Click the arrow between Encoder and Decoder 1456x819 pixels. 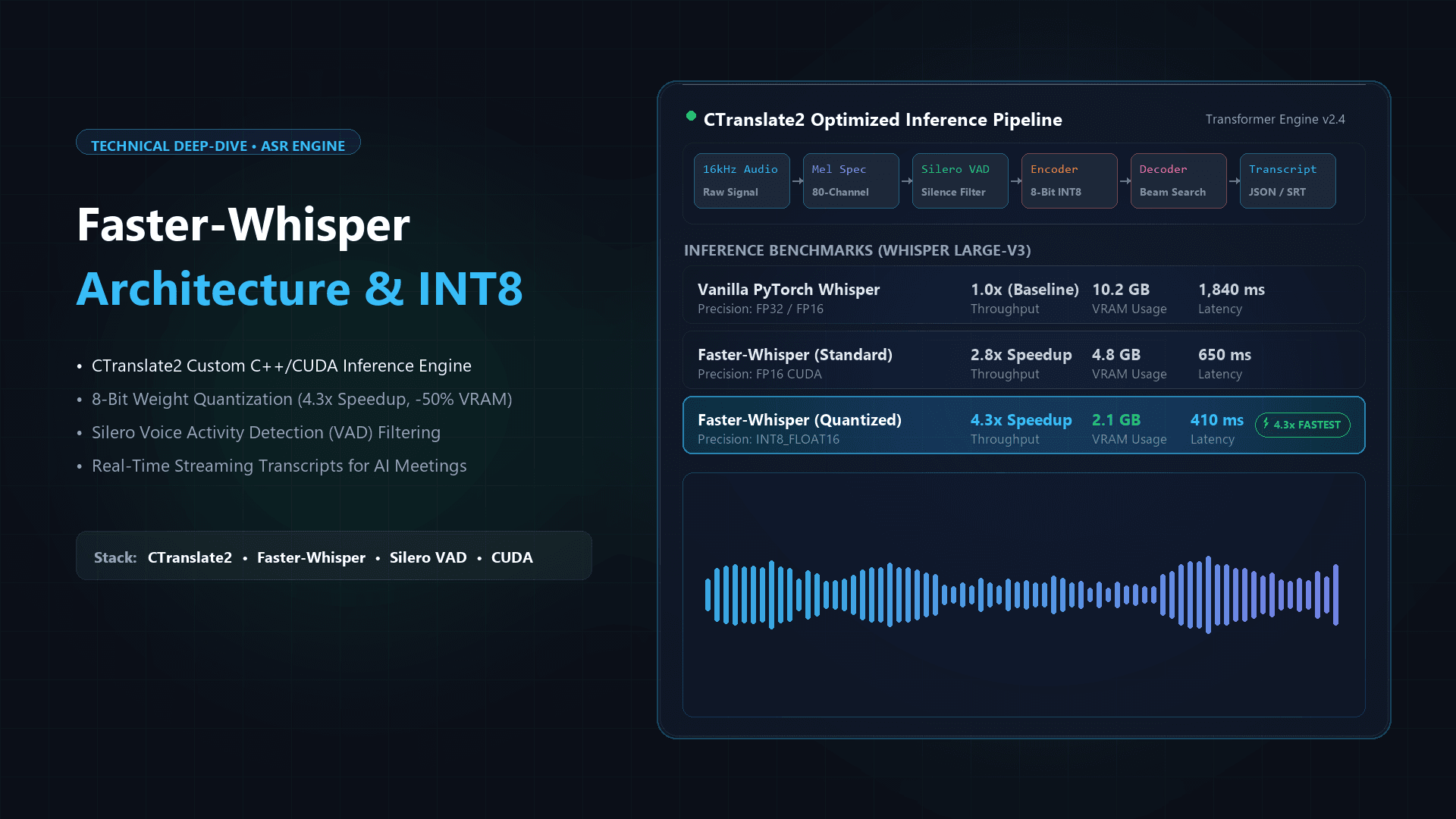pos(1125,180)
